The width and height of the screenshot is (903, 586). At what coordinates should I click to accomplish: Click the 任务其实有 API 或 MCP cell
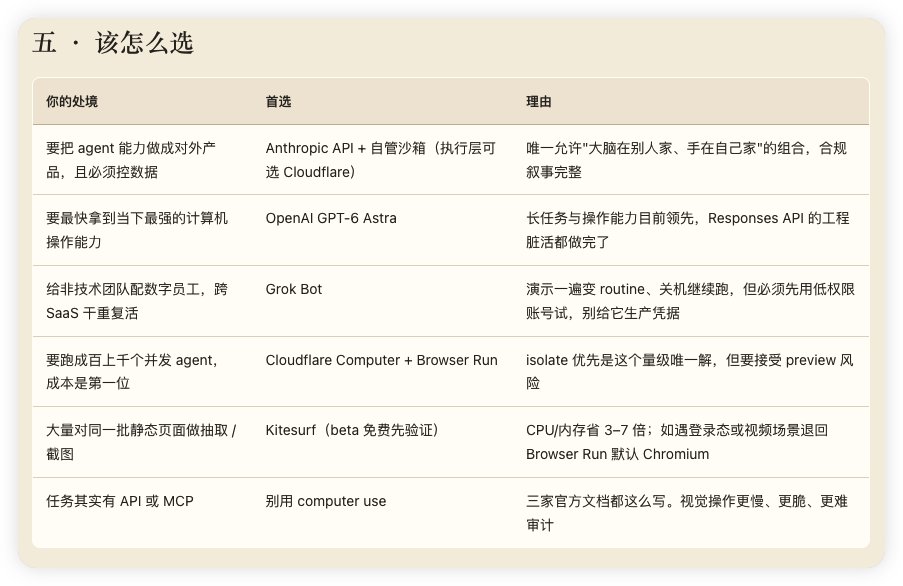pyautogui.click(x=120, y=501)
